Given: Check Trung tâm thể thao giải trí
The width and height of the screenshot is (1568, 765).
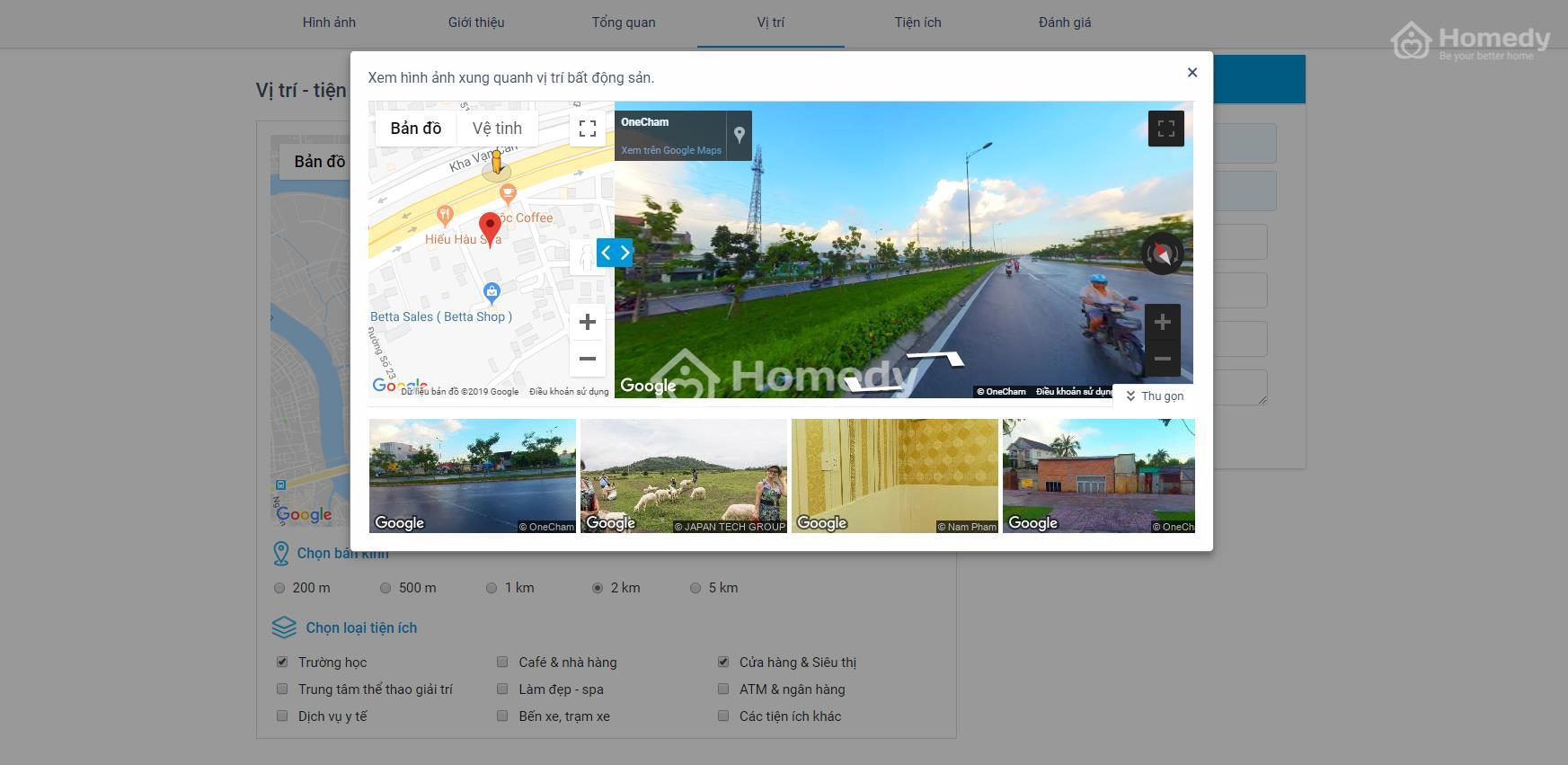Looking at the screenshot, I should tap(282, 689).
